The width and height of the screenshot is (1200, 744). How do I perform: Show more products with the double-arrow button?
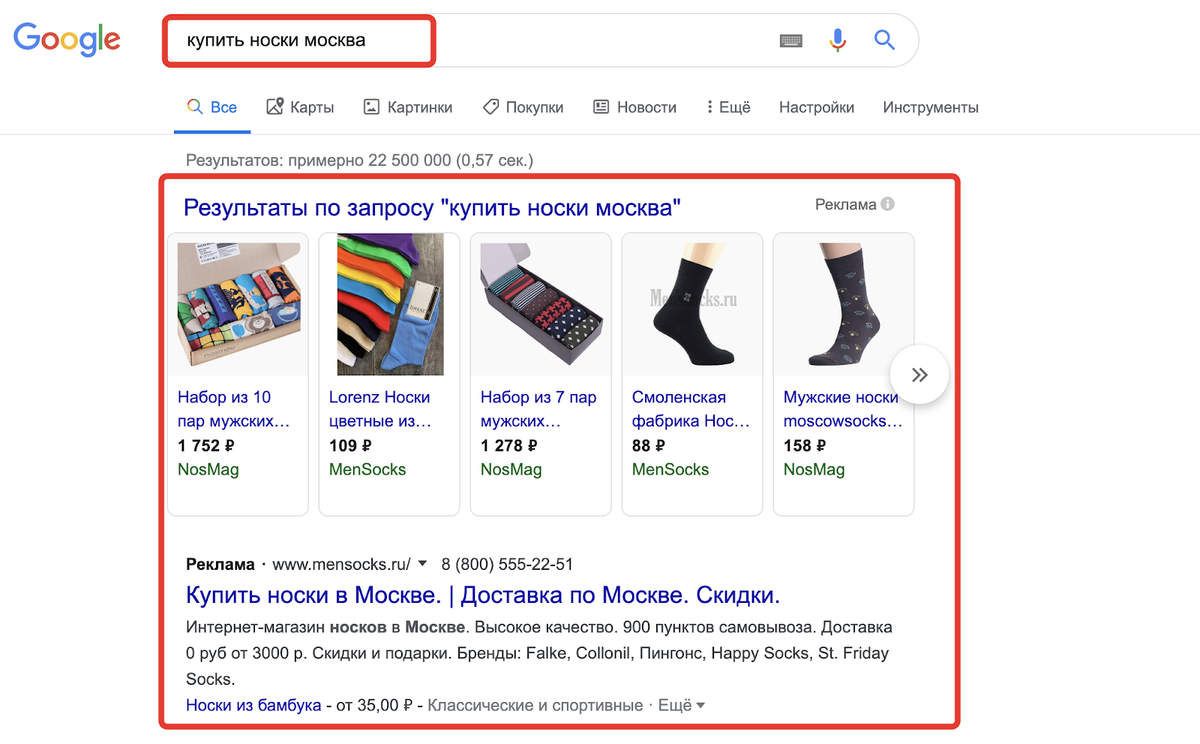[x=919, y=374]
